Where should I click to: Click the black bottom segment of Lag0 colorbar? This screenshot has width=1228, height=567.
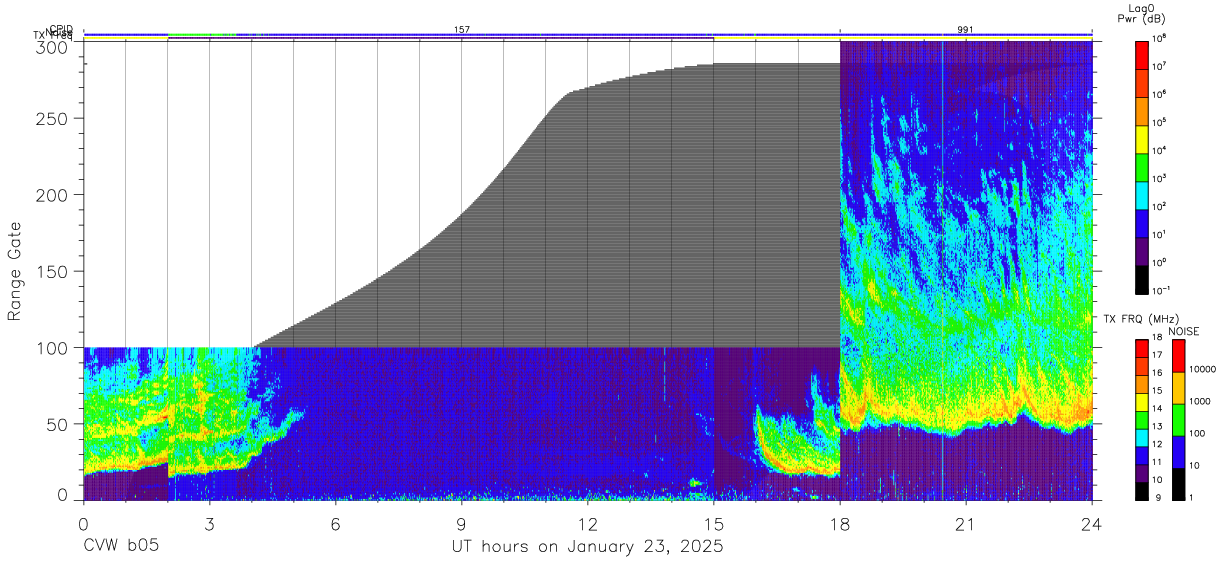(x=1143, y=279)
